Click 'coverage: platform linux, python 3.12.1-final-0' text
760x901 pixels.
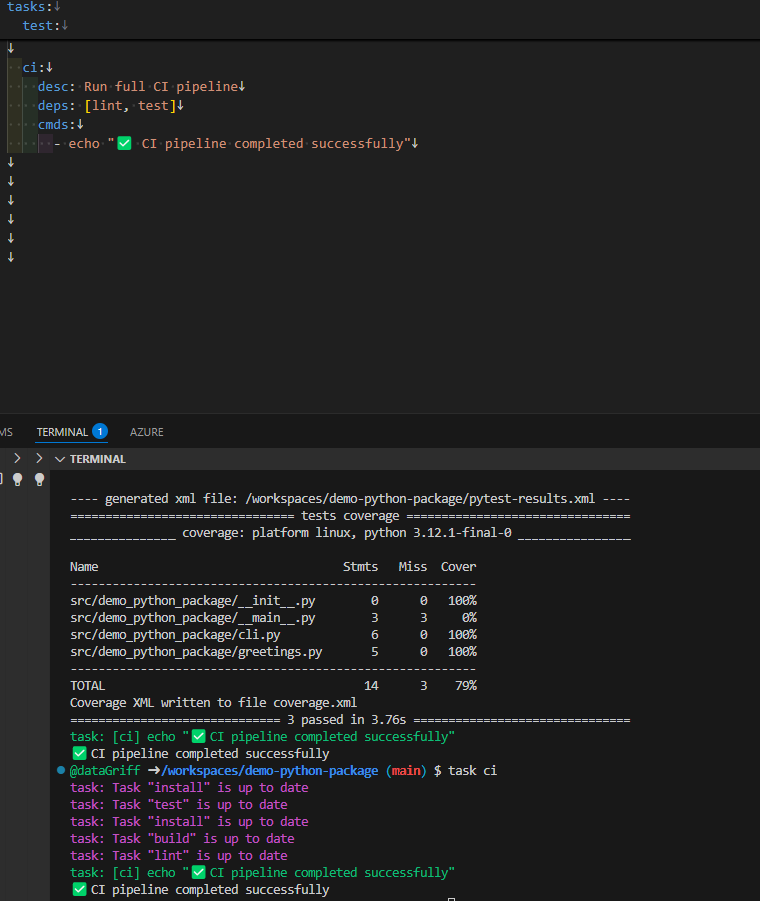pos(346,533)
